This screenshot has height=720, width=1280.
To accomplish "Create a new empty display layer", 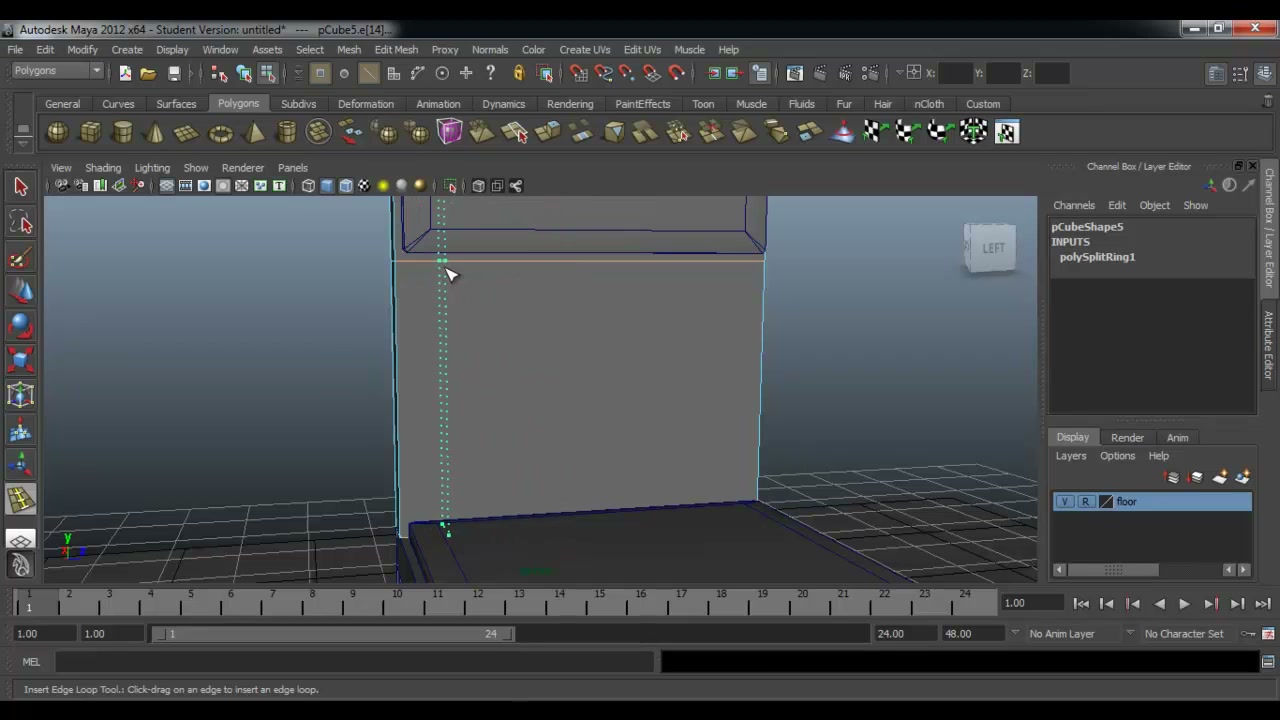I will coord(1220,478).
